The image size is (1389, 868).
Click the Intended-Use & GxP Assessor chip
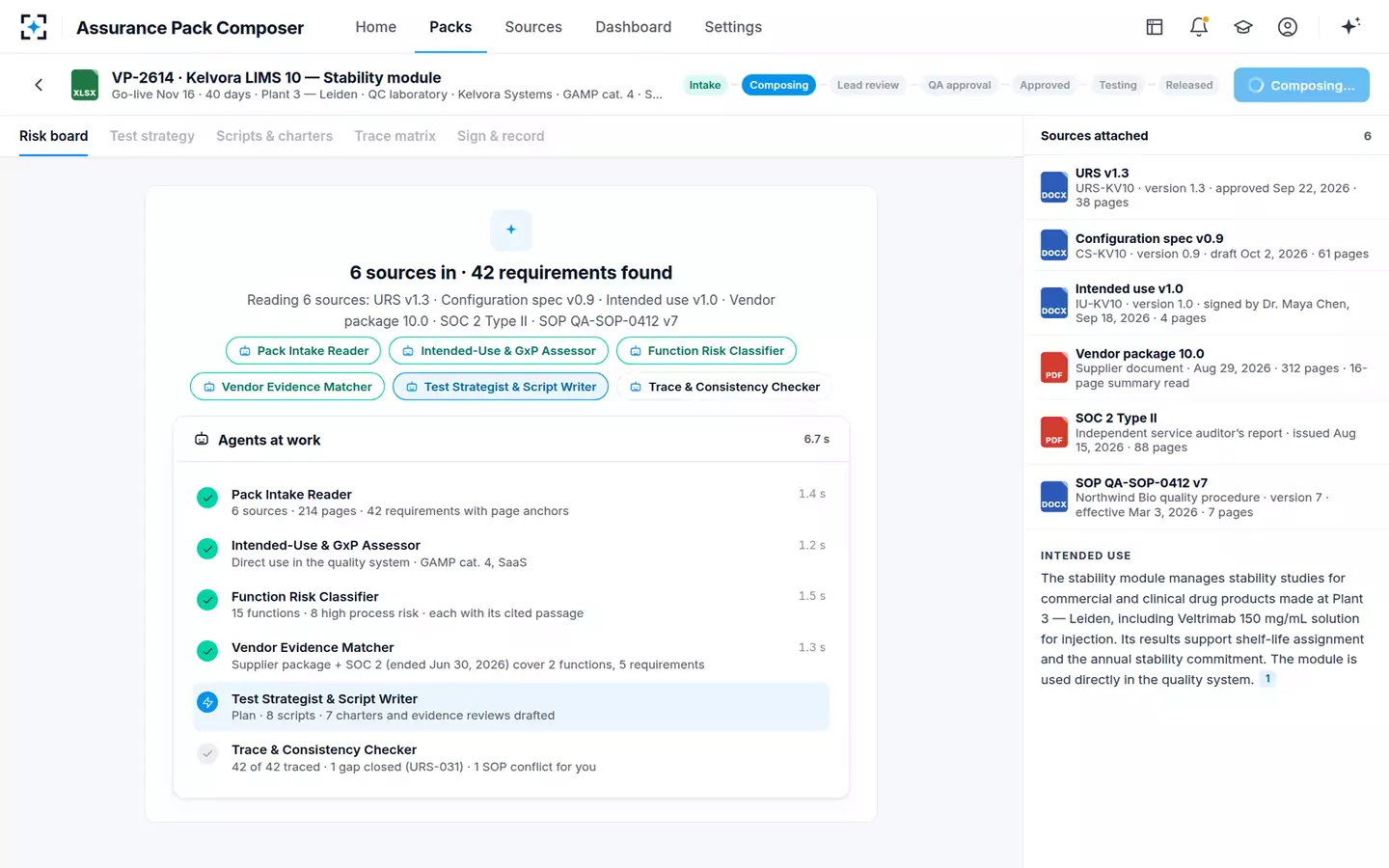499,351
